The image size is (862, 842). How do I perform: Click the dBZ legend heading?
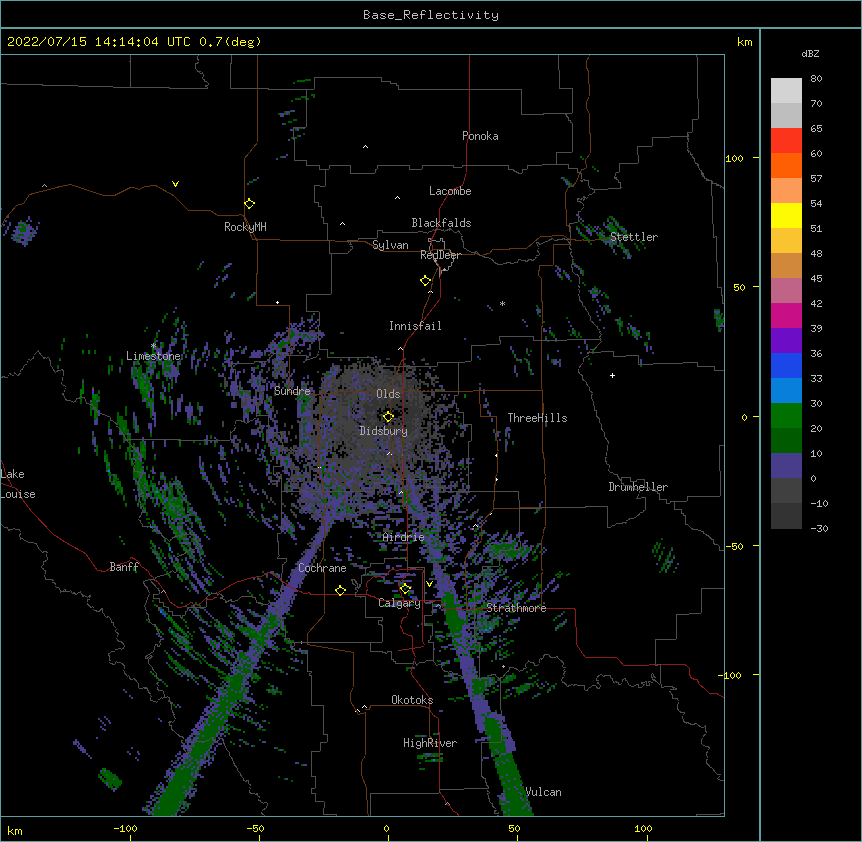pos(810,53)
